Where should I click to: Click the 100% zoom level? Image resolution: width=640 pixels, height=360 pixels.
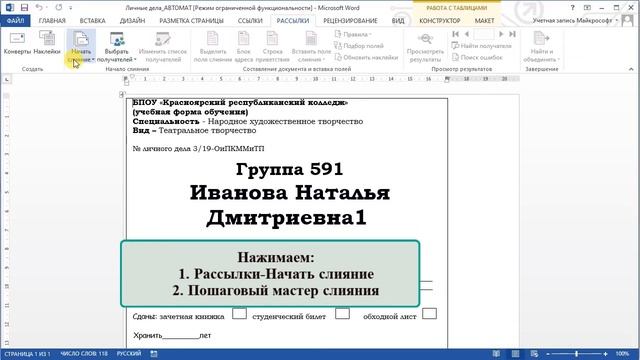[x=622, y=354]
